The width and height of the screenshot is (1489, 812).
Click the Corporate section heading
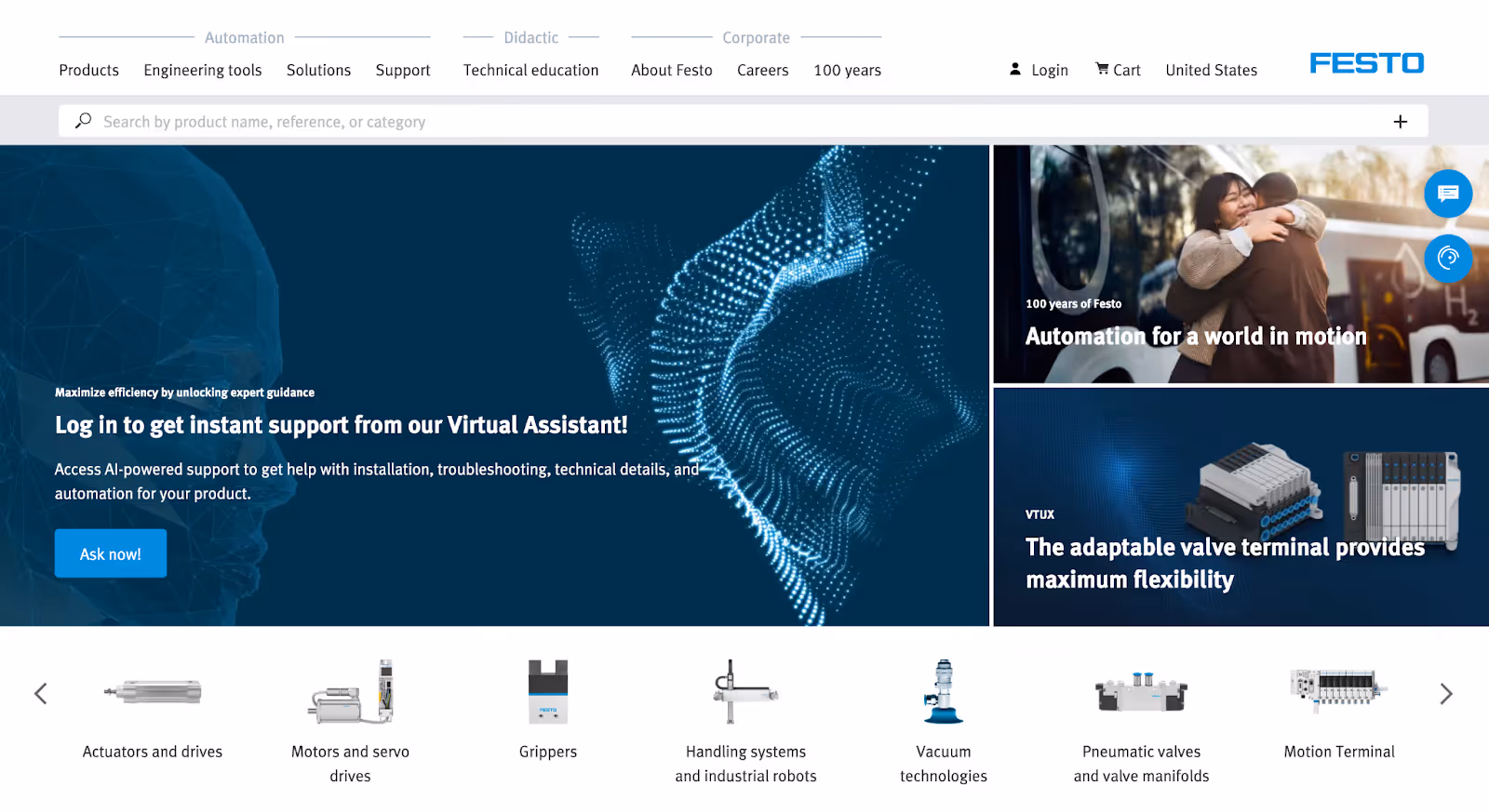[756, 38]
